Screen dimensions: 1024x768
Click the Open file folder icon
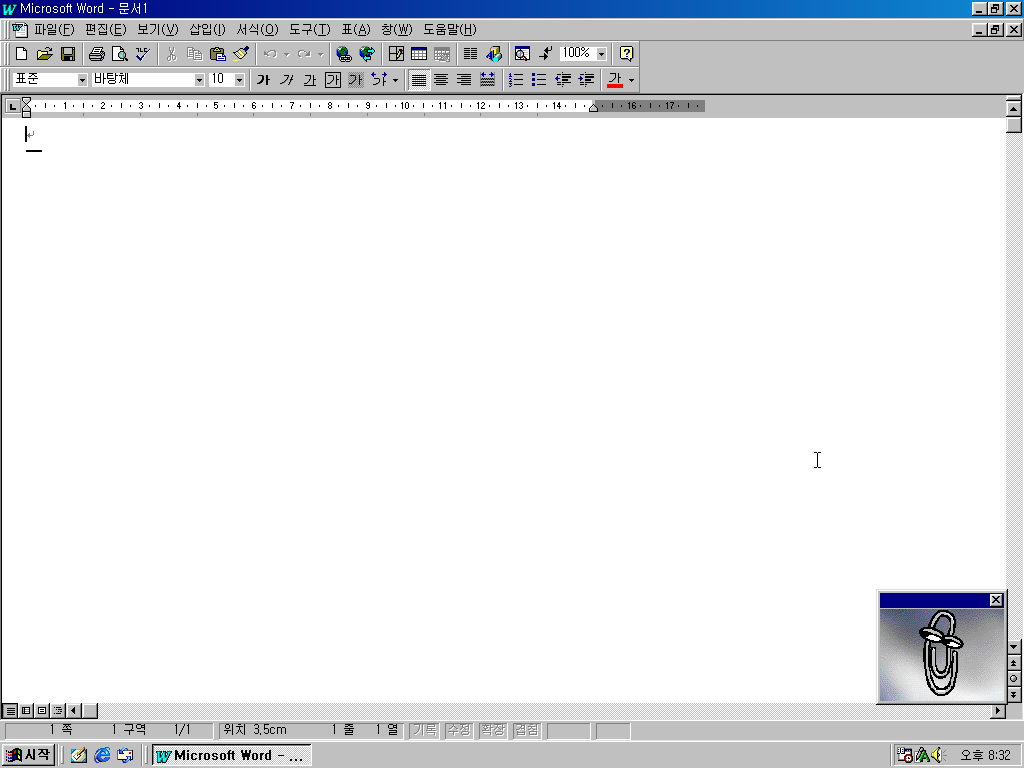point(44,54)
